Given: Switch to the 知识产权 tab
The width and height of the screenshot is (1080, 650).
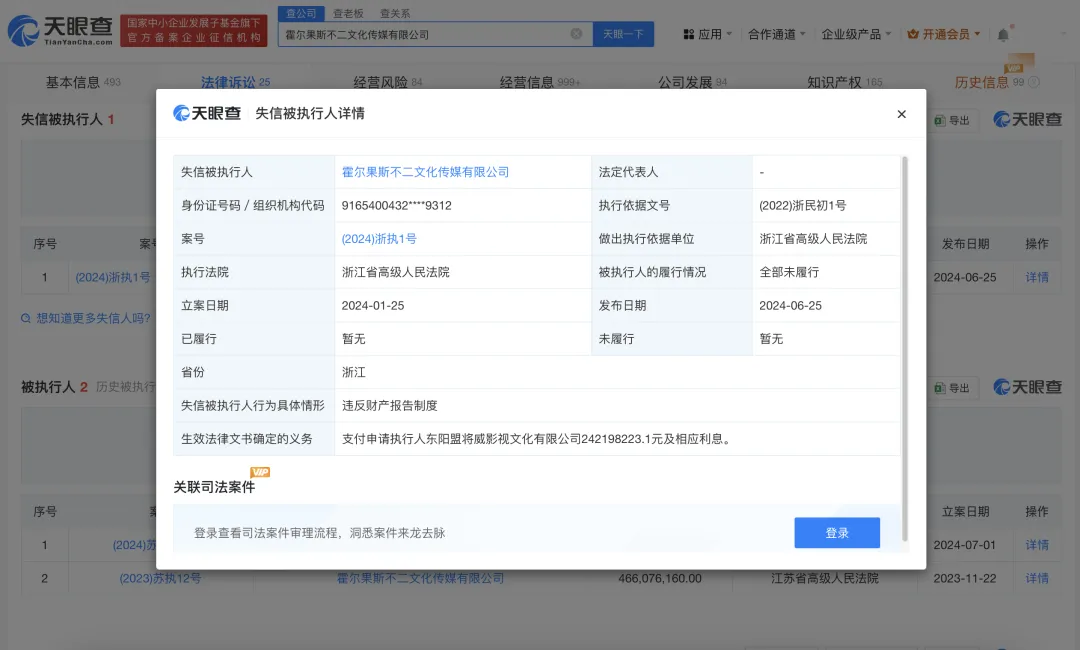Looking at the screenshot, I should point(844,82).
